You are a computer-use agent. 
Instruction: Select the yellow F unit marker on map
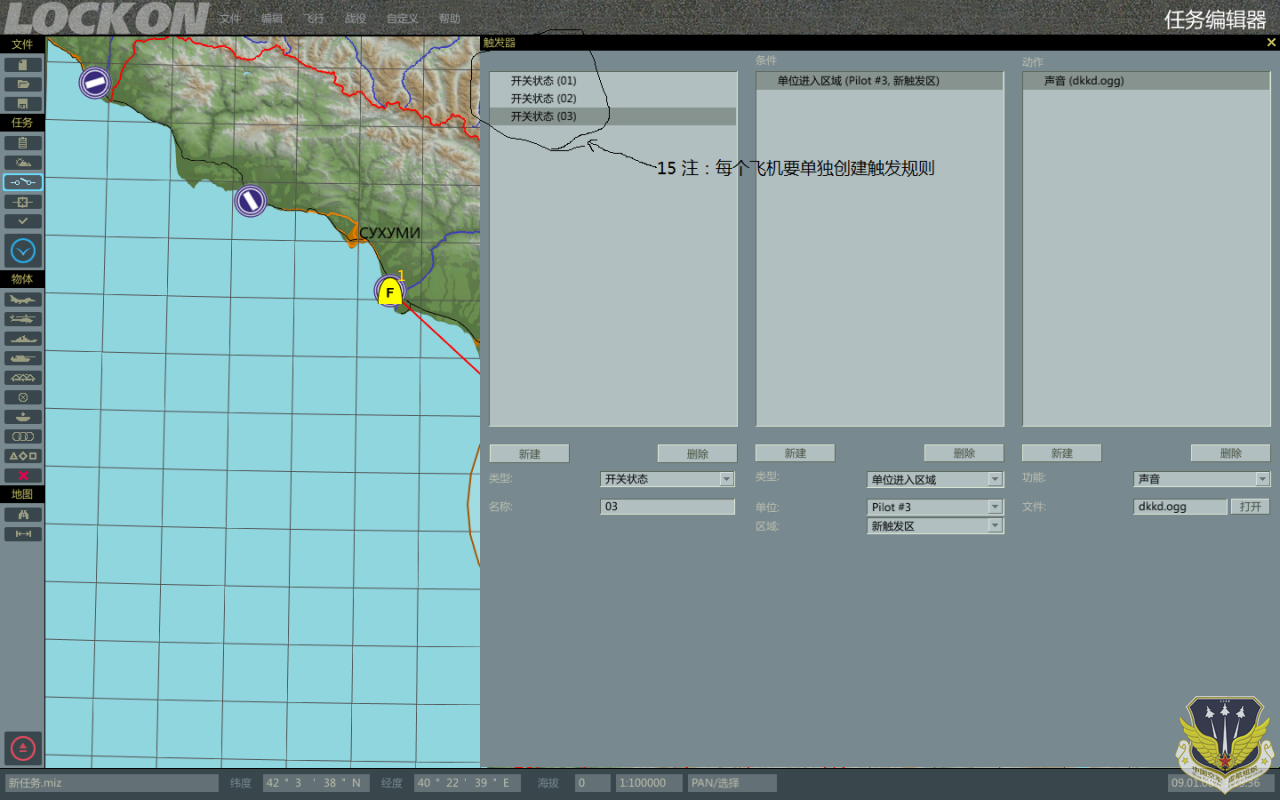coord(390,293)
